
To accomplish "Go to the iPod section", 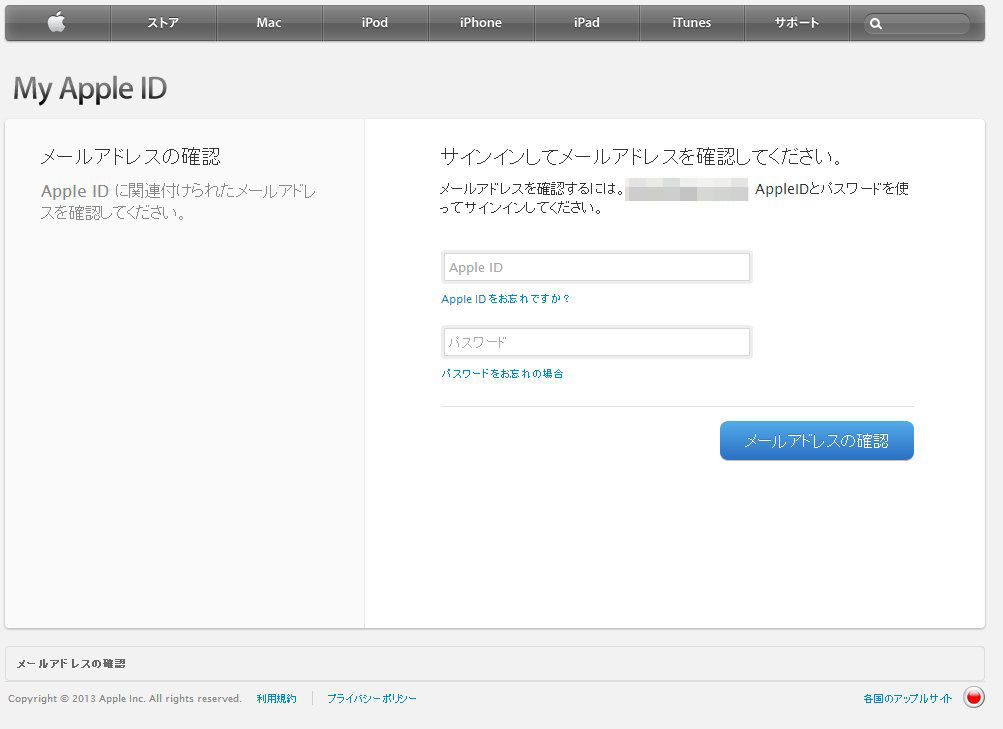I will pyautogui.click(x=375, y=22).
